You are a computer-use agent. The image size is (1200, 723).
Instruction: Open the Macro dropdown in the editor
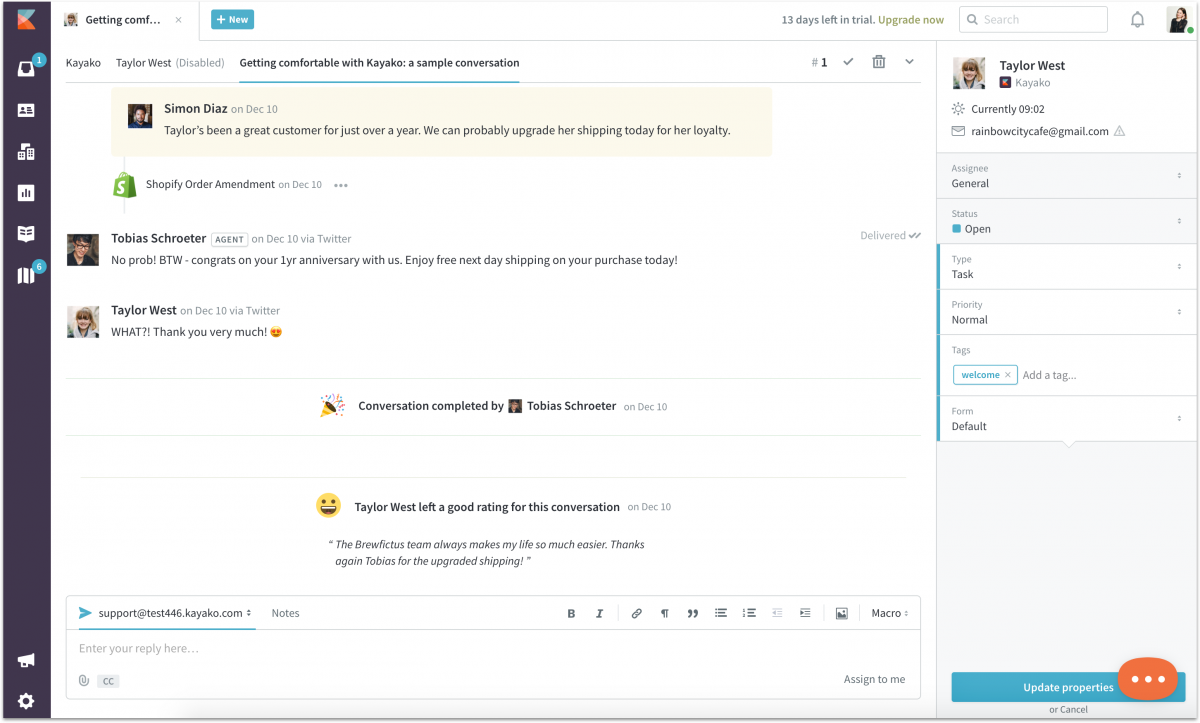[888, 613]
